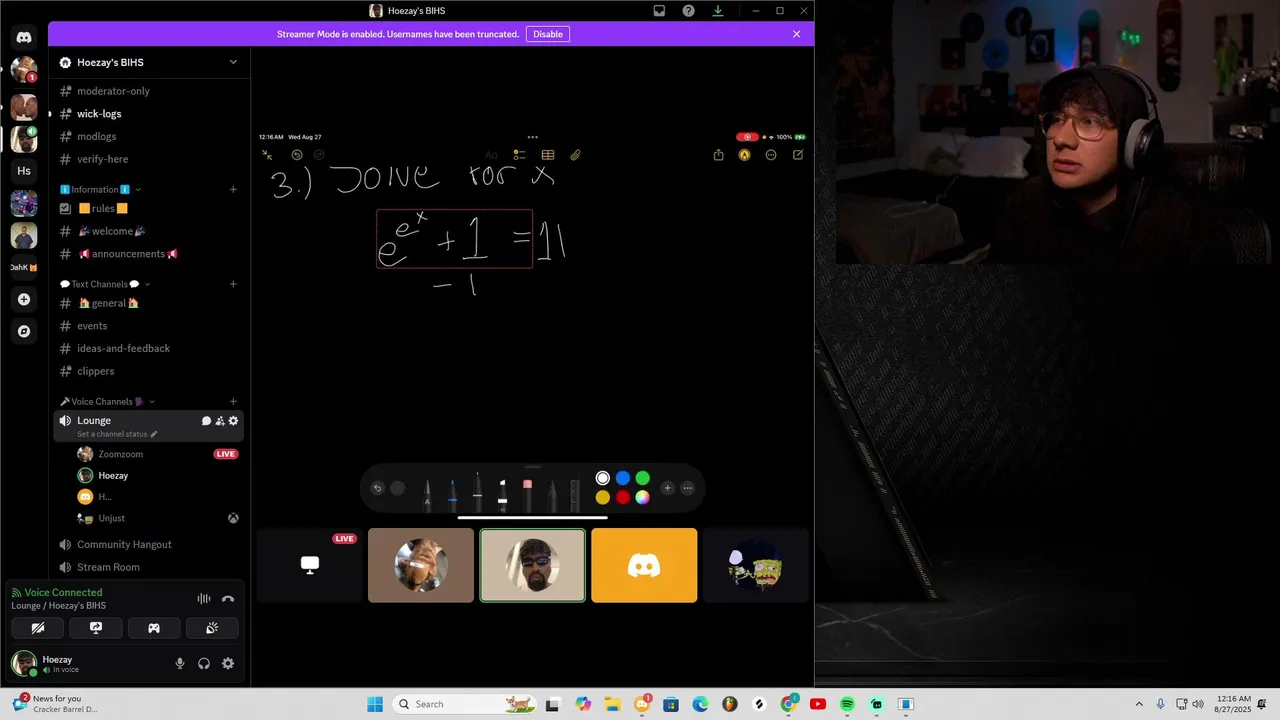Click the checklist icon in Notes toolbar
The image size is (1280, 720).
[x=519, y=155]
